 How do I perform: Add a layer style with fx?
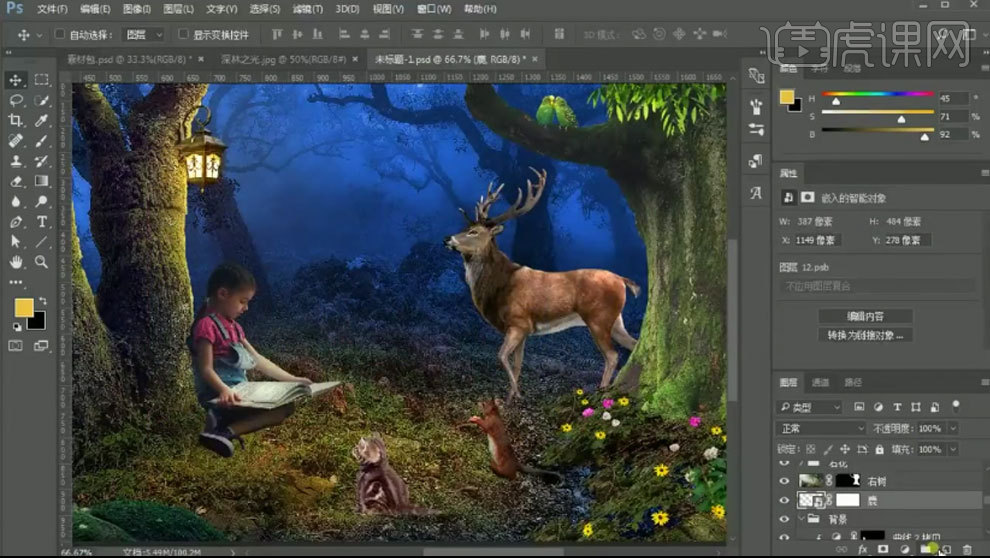point(862,549)
